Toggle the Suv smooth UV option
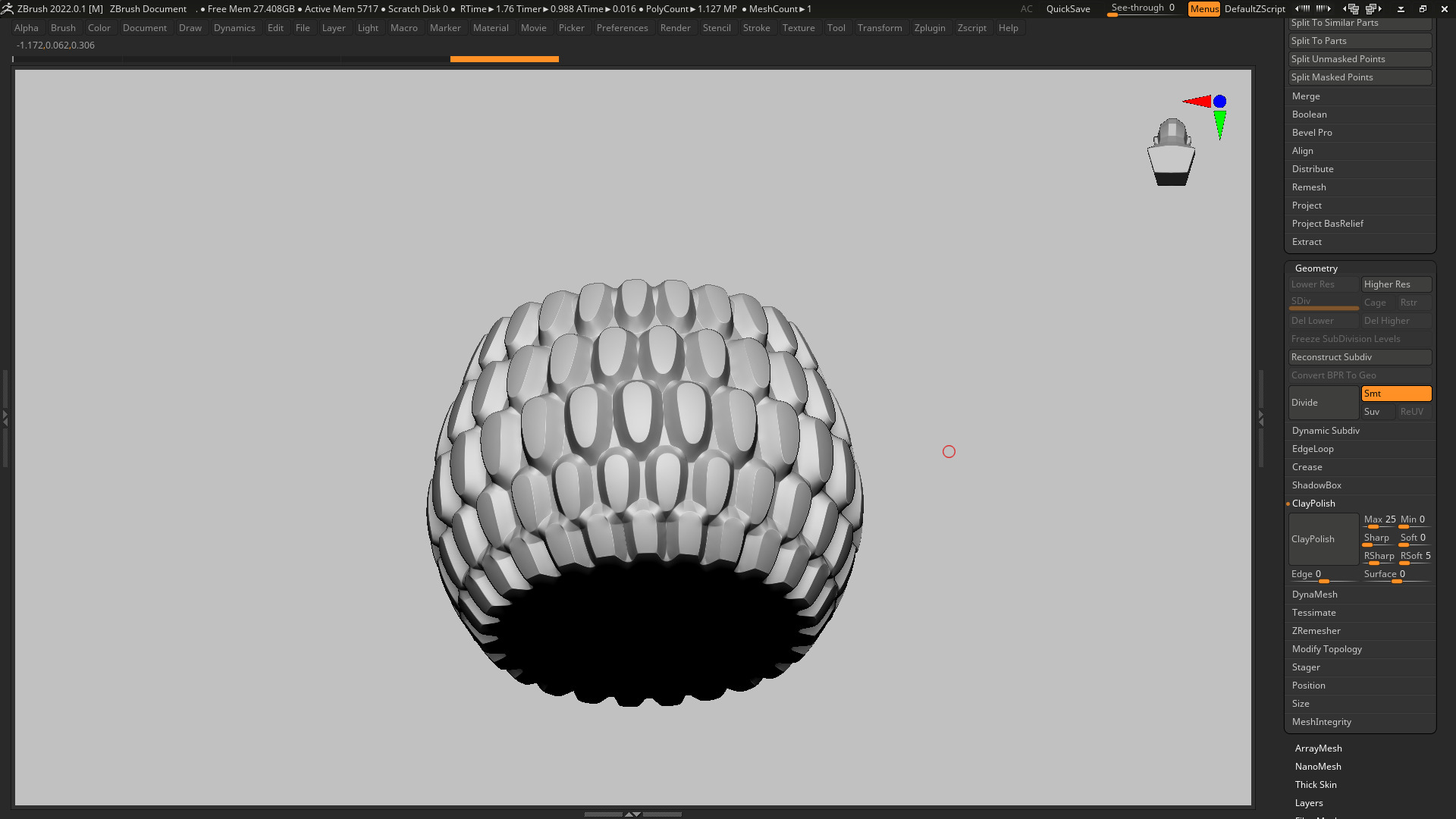Screen dimensions: 1456x819 [1378, 412]
